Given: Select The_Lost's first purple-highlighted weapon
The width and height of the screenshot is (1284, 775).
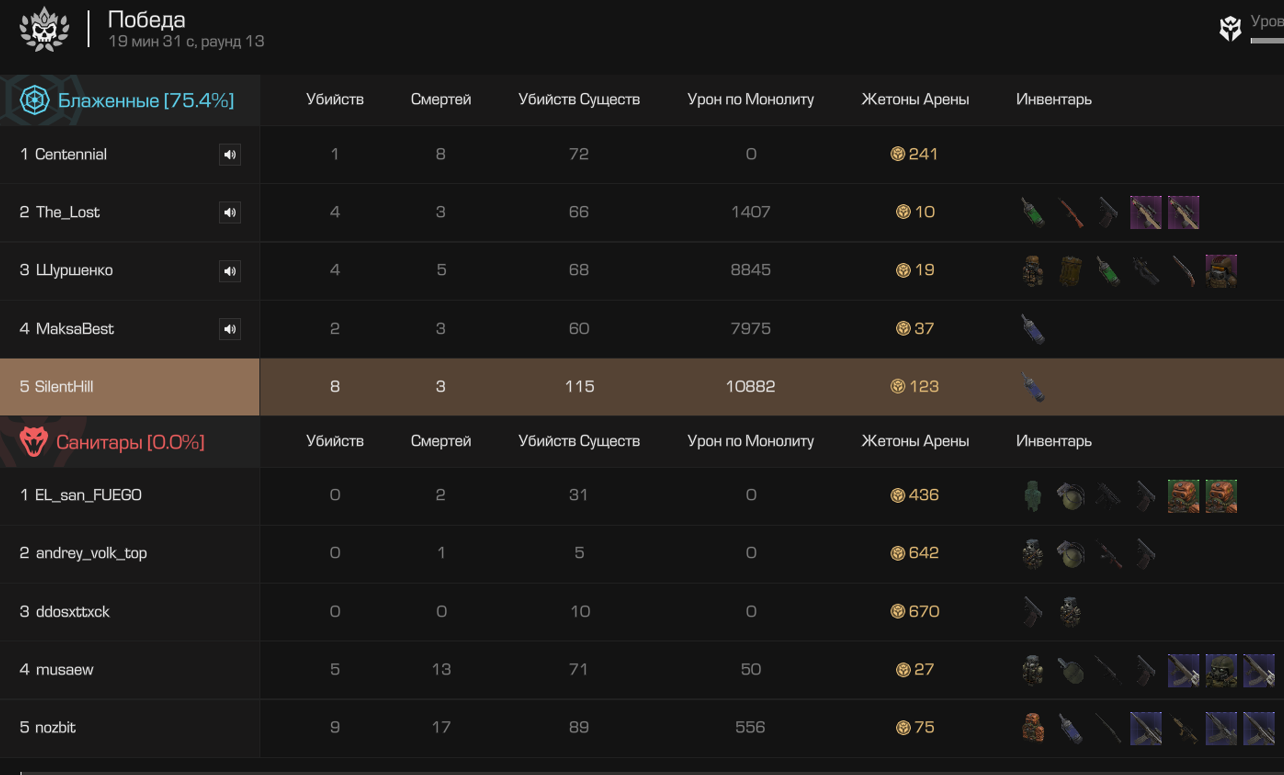Looking at the screenshot, I should point(1146,212).
